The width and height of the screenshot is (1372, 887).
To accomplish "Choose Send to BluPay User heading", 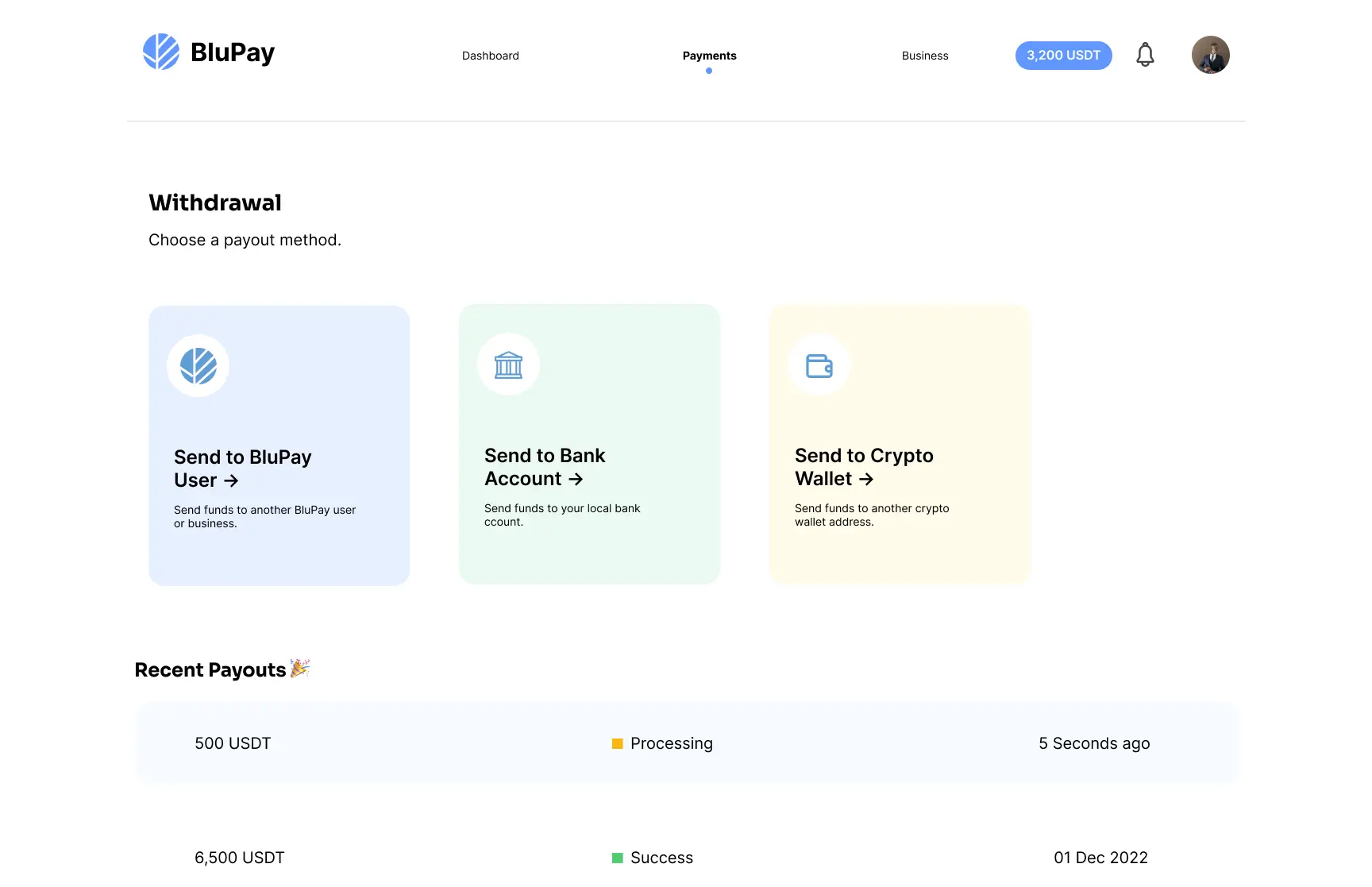I will [243, 469].
